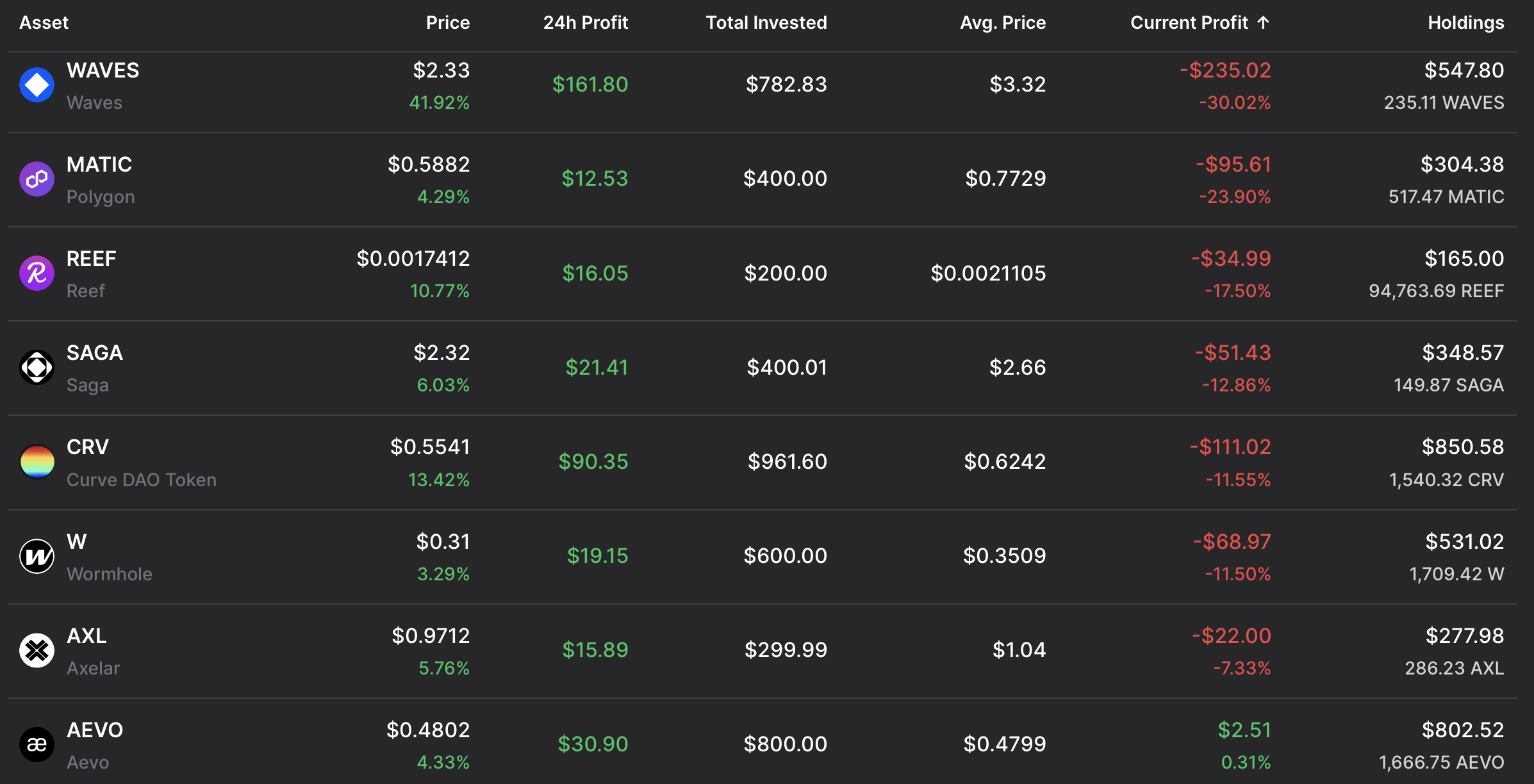
Task: Open the Wormhole asset name link
Action: tap(110, 574)
